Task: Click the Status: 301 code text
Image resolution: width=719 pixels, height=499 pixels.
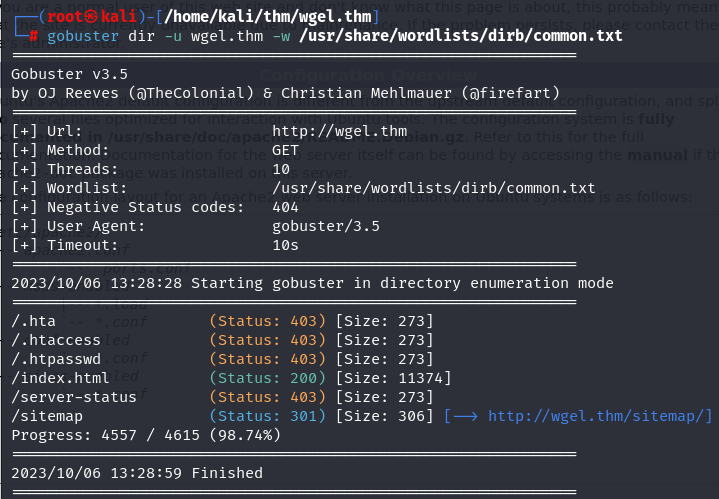Action: [267, 416]
